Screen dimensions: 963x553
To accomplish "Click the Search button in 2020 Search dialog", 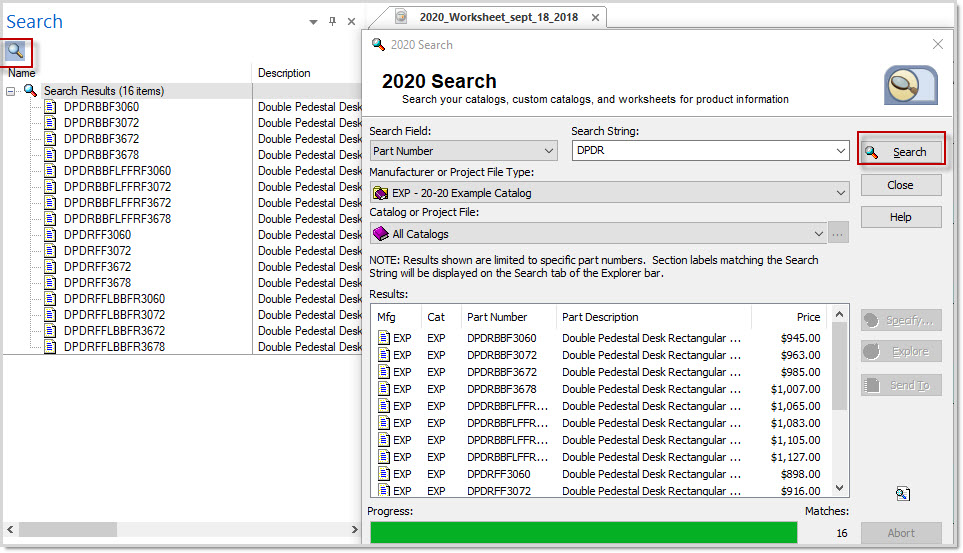I will tap(901, 152).
